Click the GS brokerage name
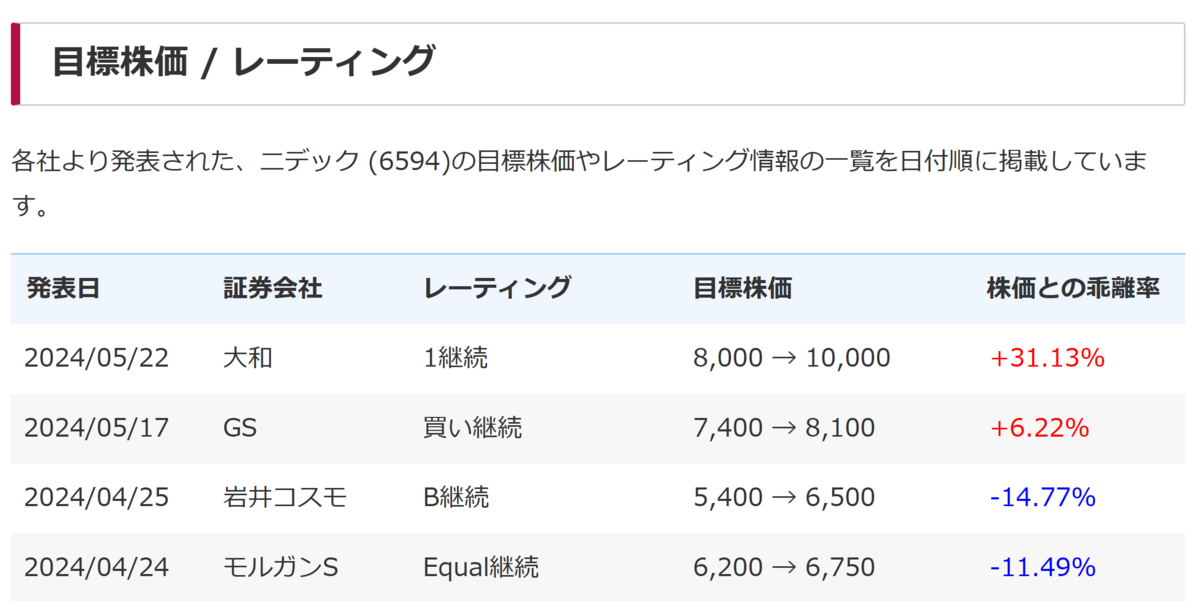 pyautogui.click(x=240, y=428)
